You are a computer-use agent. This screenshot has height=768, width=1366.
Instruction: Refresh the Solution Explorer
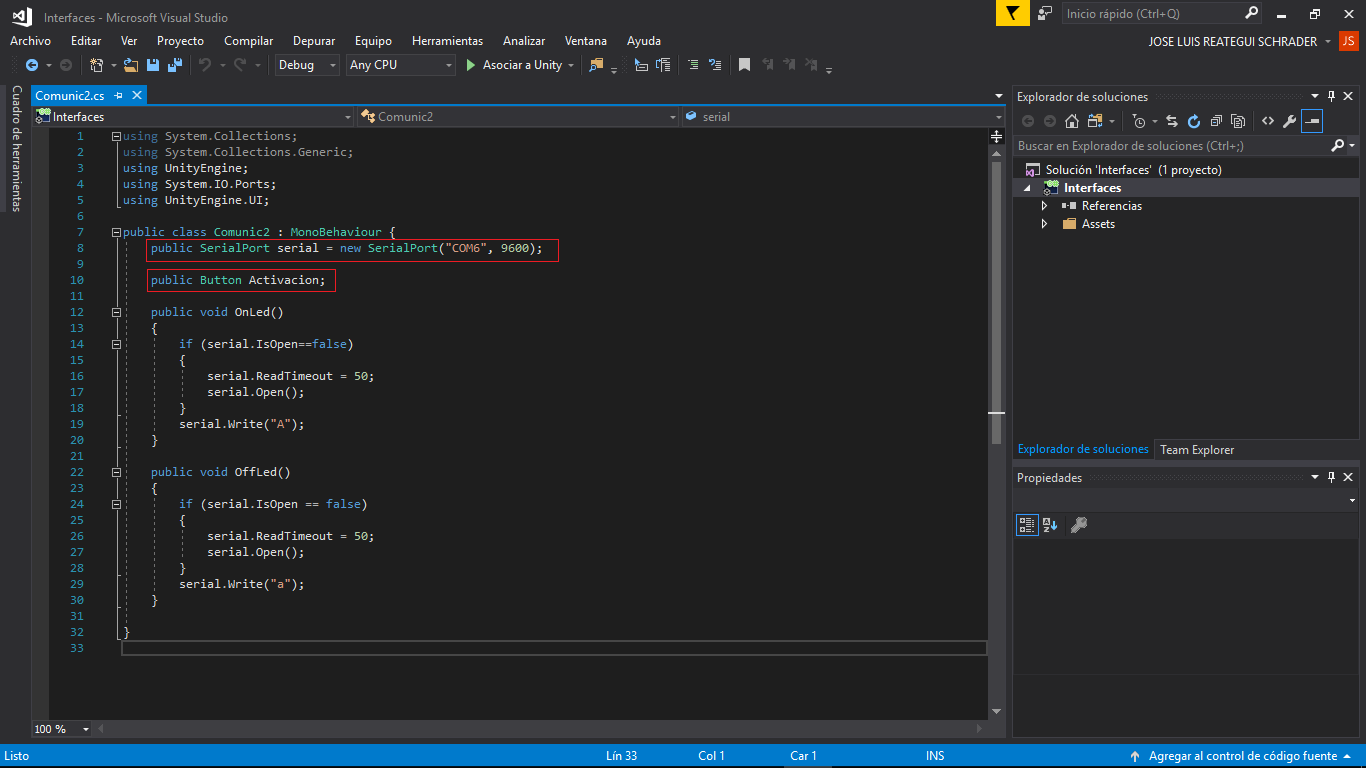pyautogui.click(x=1194, y=121)
